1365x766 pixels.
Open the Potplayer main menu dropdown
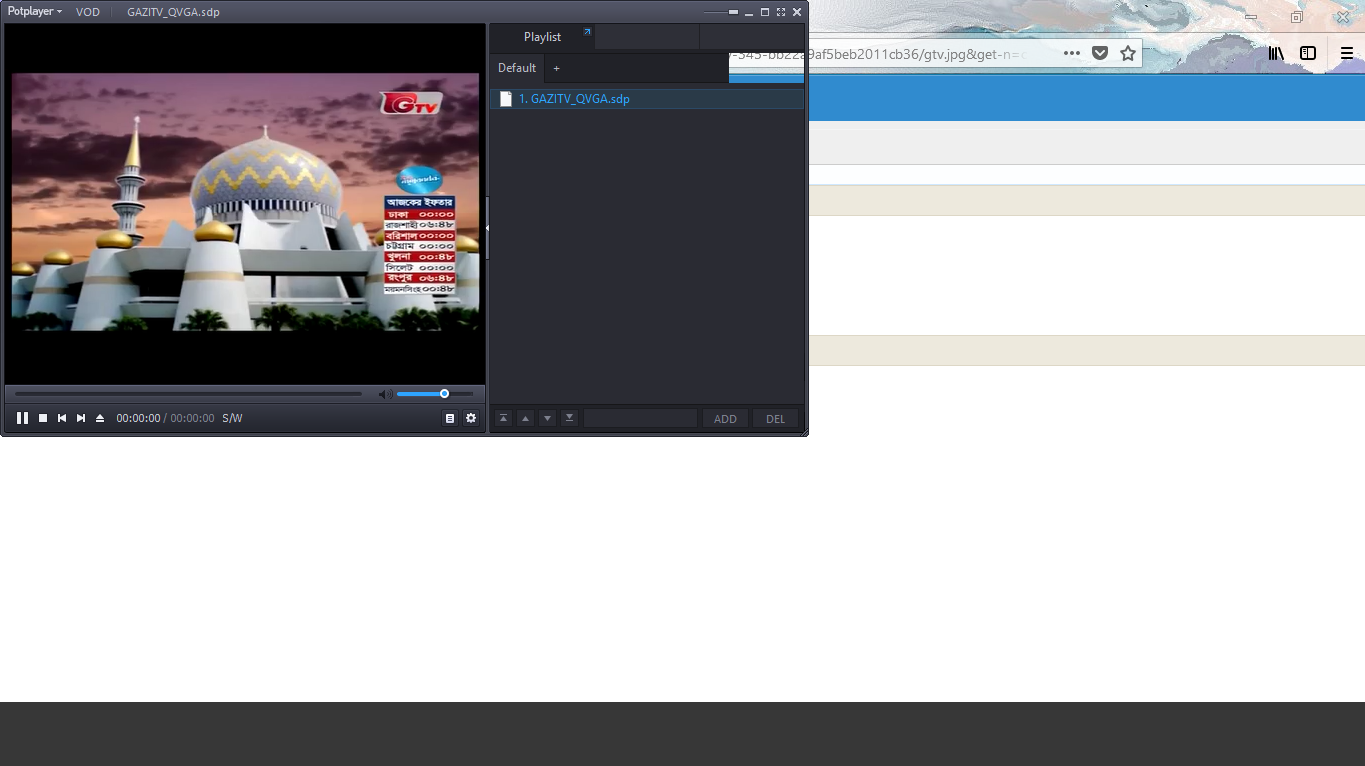point(35,12)
